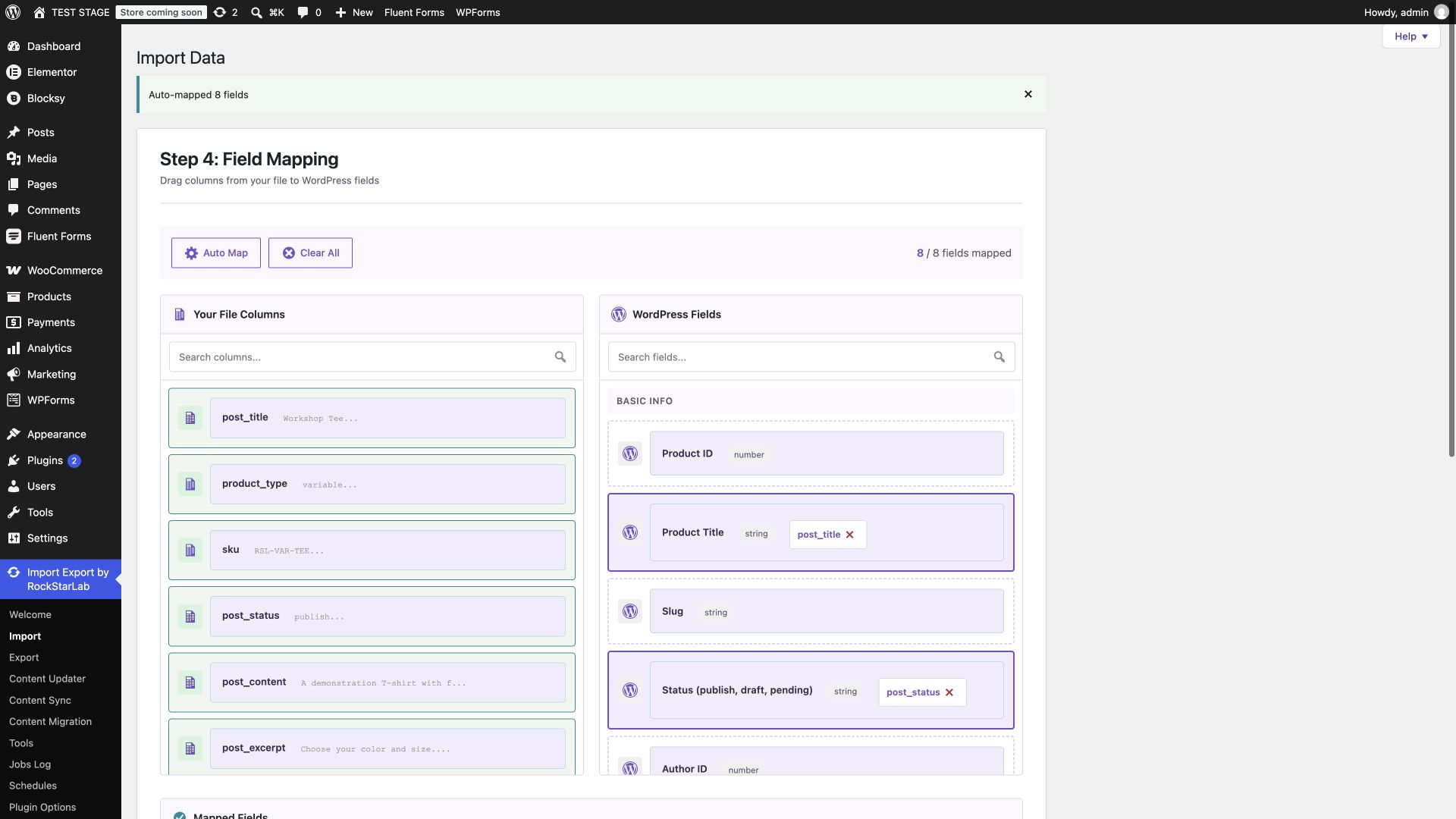
Task: Click the search magnifier in Search columns
Action: click(560, 357)
